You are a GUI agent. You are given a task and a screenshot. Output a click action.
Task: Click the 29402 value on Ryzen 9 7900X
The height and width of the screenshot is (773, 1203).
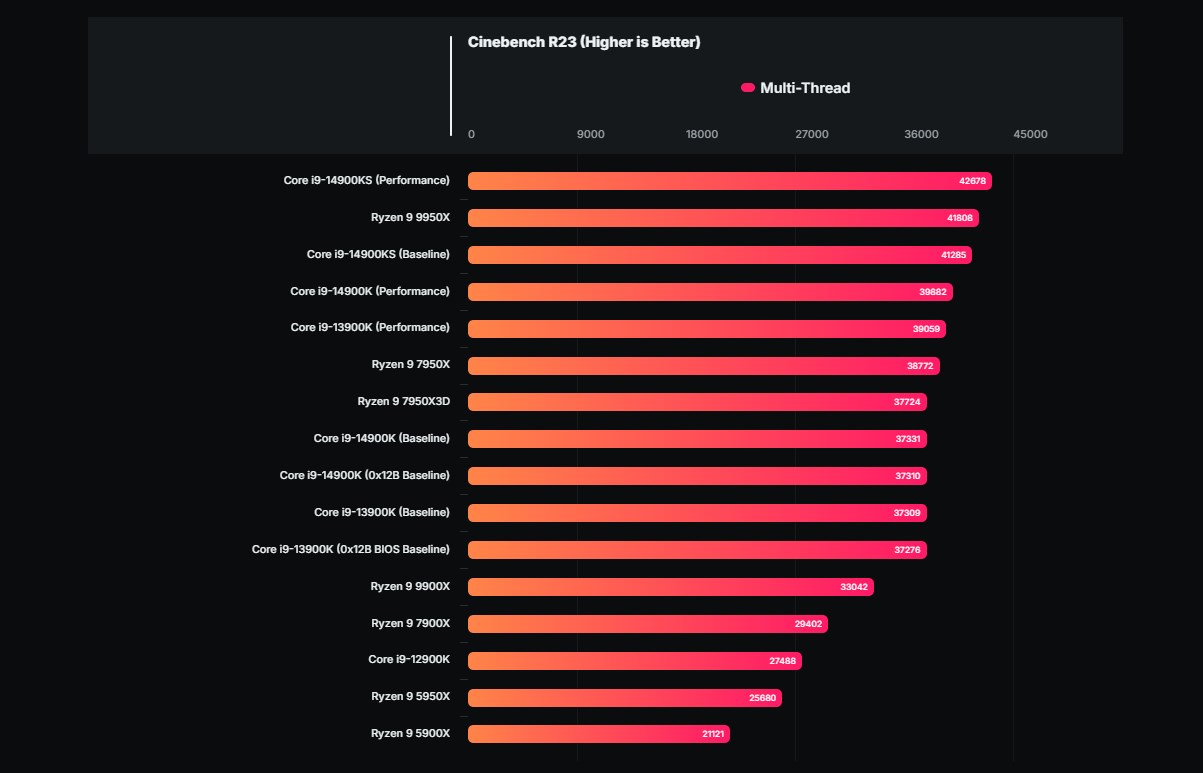808,624
